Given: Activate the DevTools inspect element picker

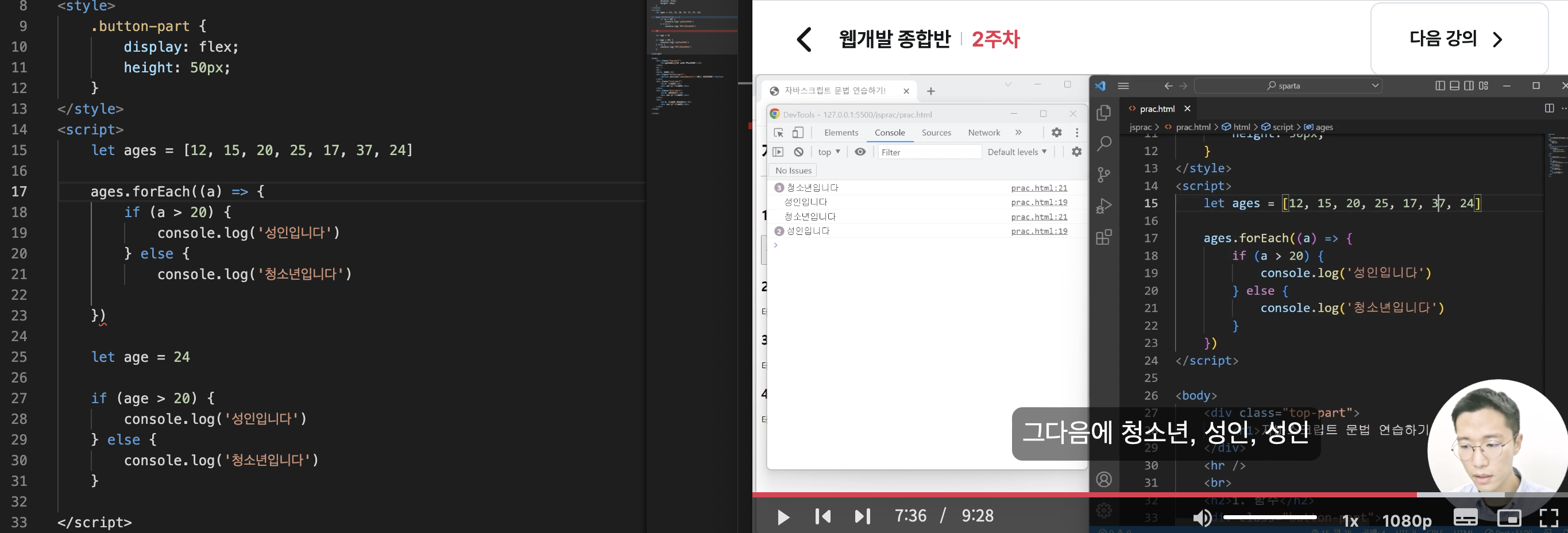Looking at the screenshot, I should point(778,133).
